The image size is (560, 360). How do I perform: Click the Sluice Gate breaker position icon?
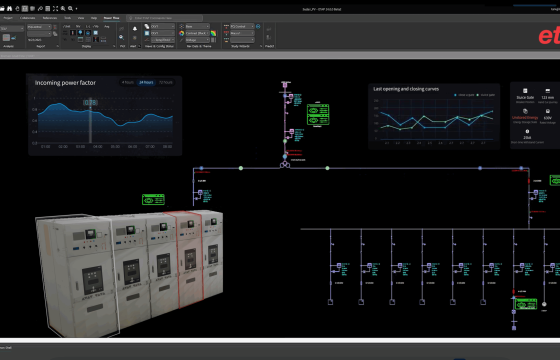[525, 91]
